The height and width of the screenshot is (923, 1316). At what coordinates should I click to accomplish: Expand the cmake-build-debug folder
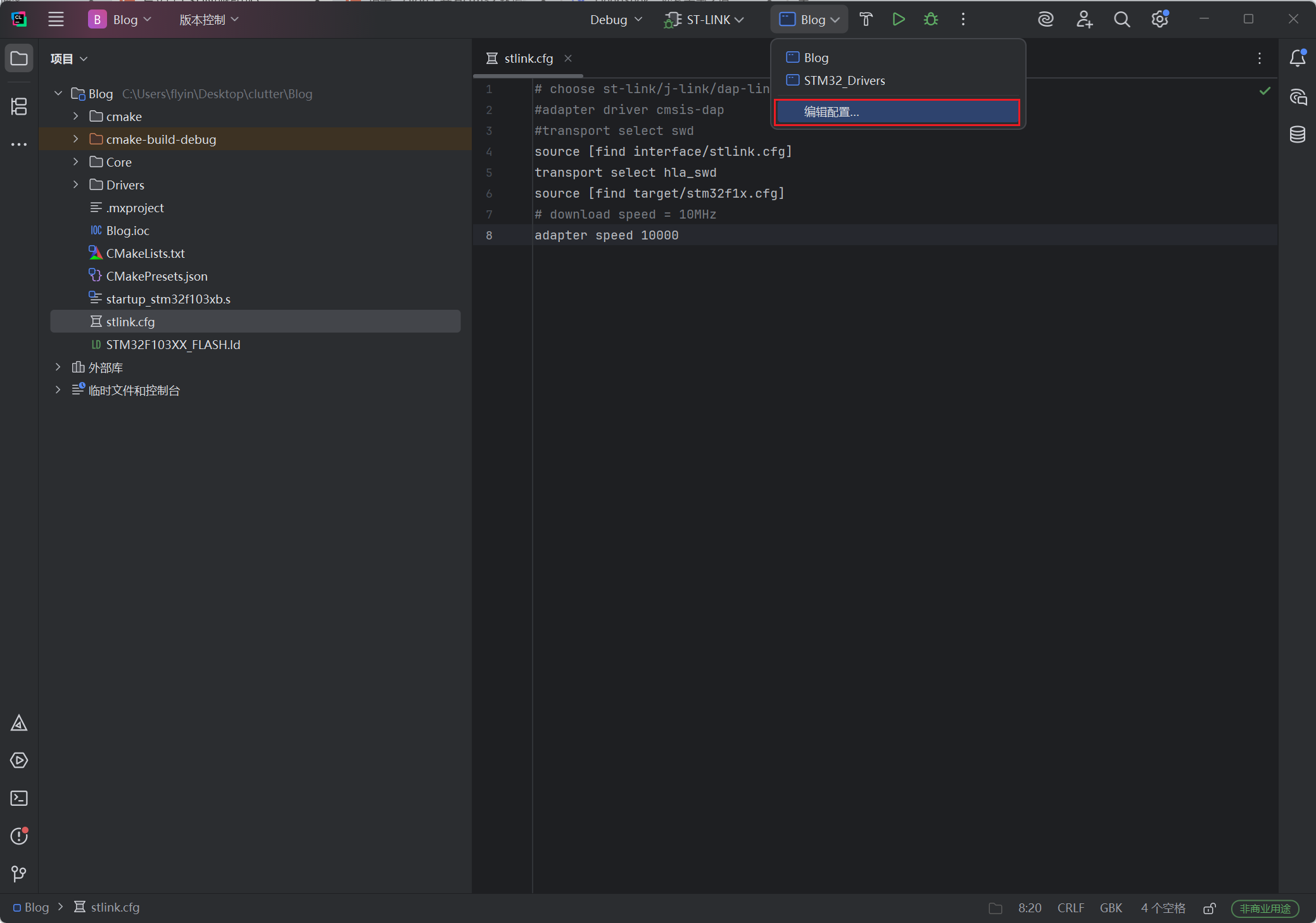[x=76, y=139]
